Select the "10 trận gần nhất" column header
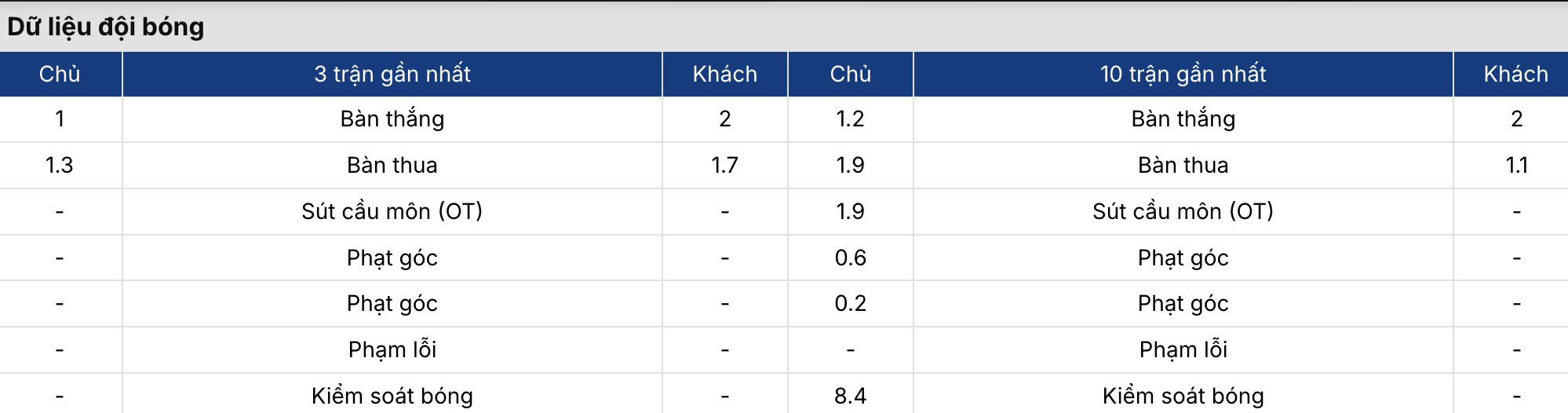 [1183, 75]
